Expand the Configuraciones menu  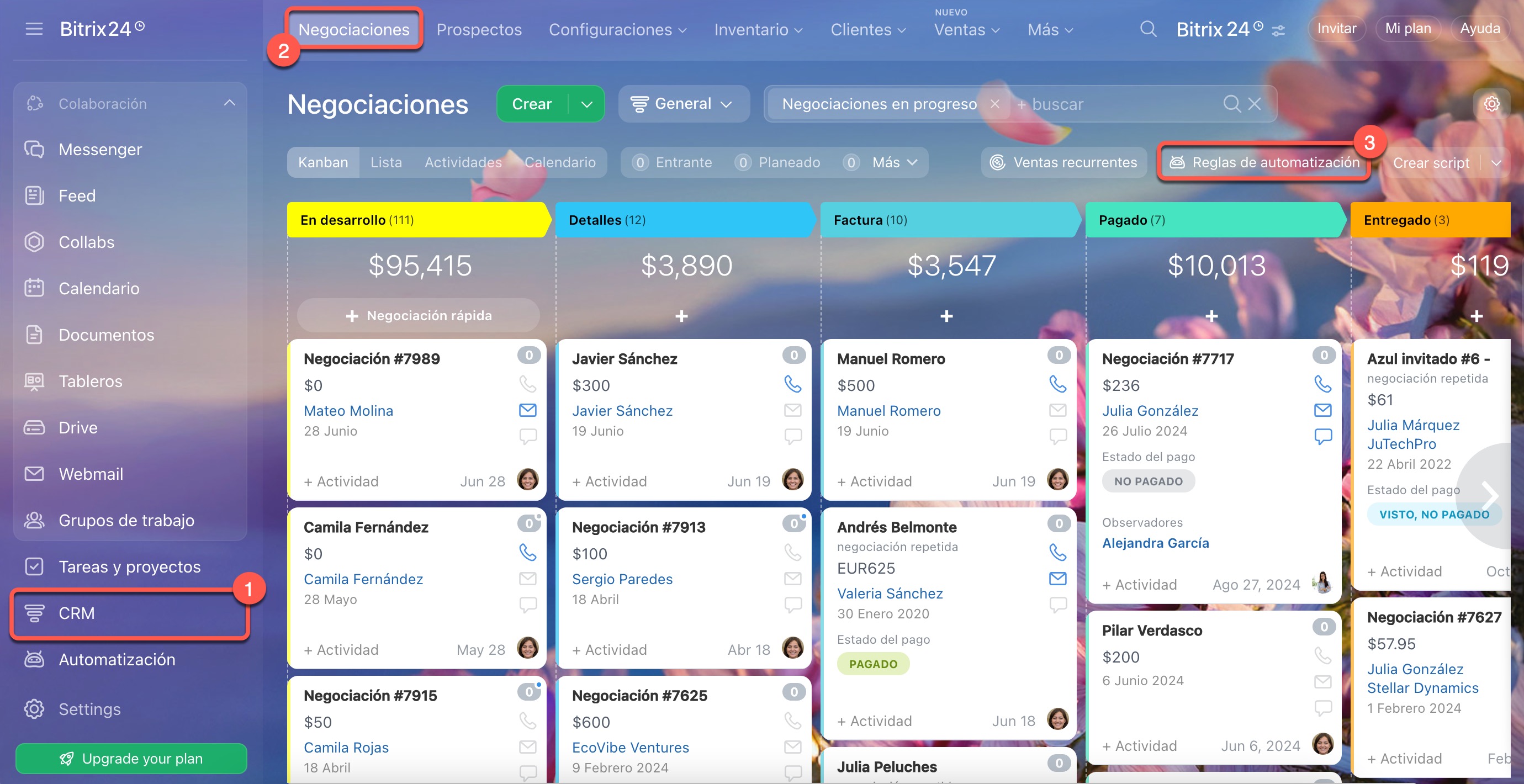618,30
